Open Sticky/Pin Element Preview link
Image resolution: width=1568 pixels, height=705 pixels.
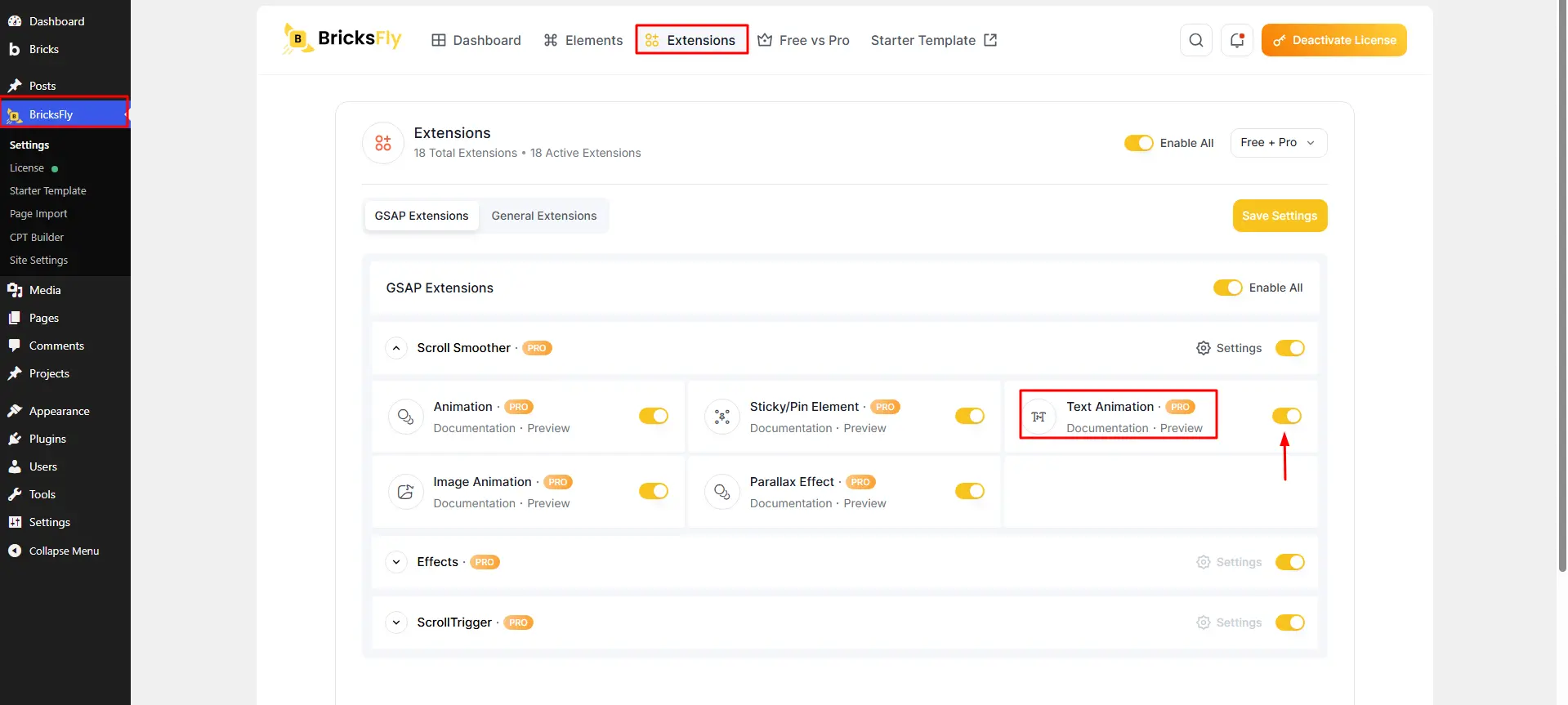[x=864, y=428]
